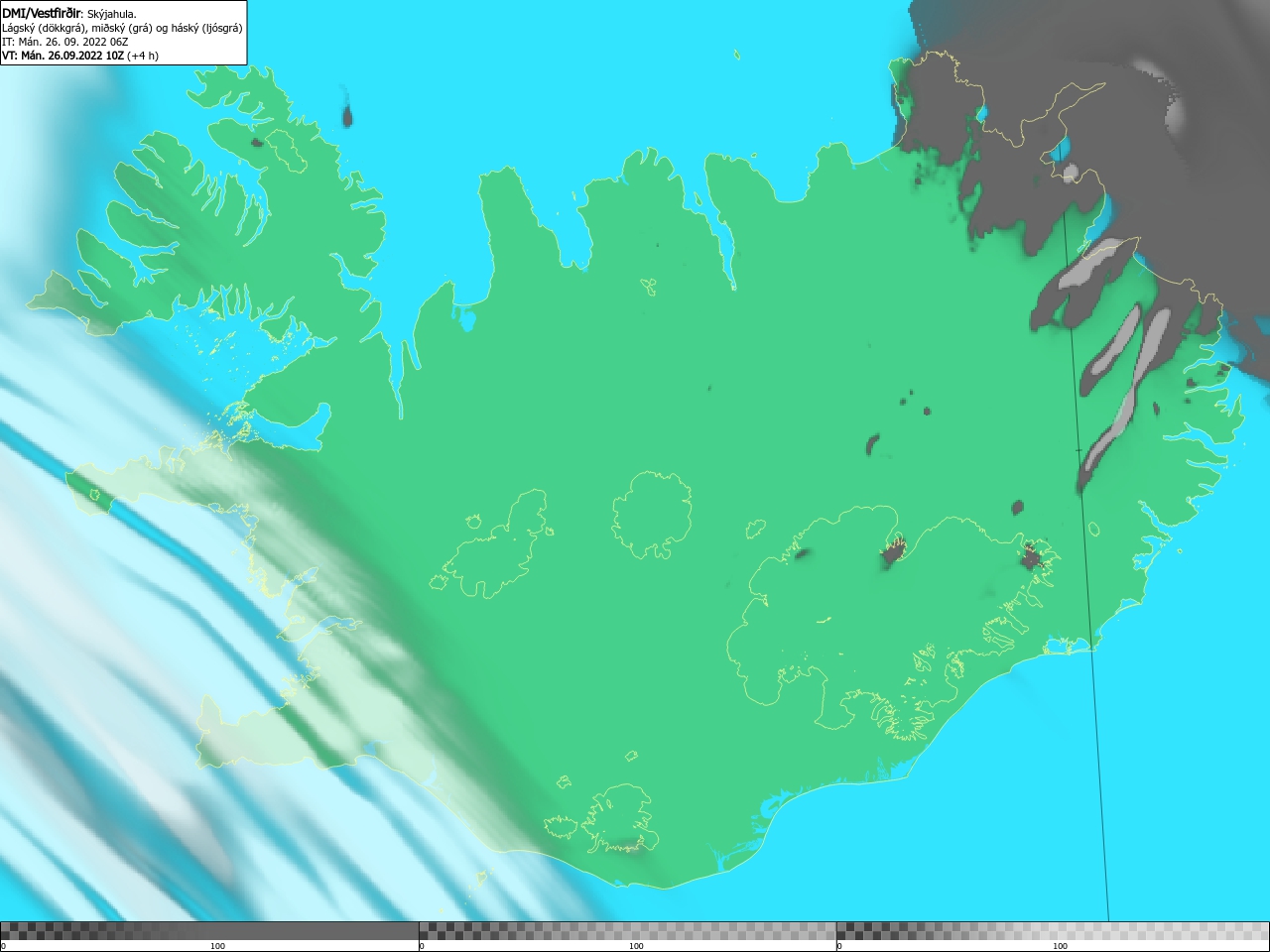Select the "VT: Mán. 26.09.2022 10Z (+4 h)" line
Viewport: 1270px width, 952px height.
pos(80,56)
